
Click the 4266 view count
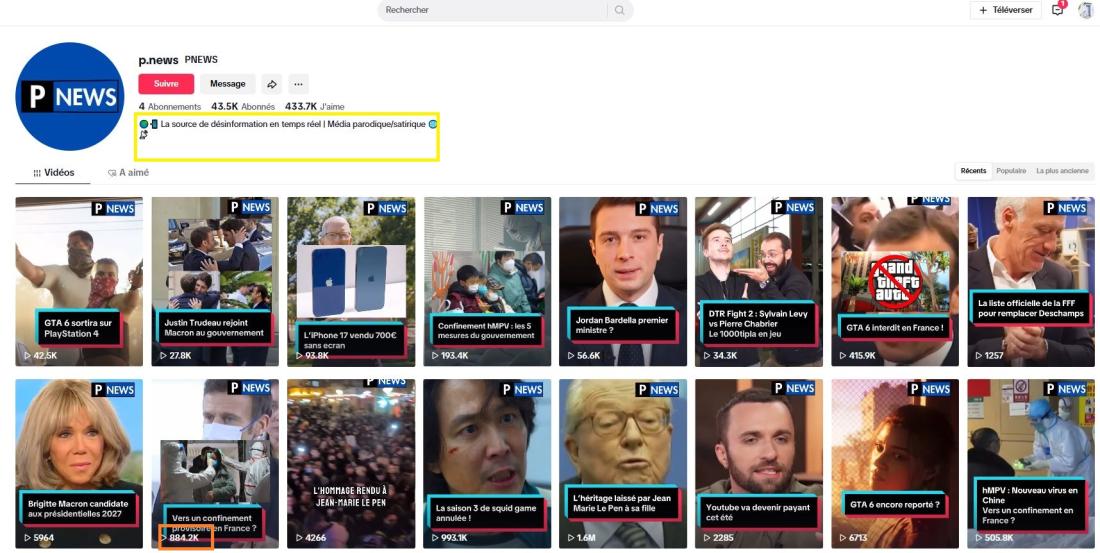coord(311,538)
